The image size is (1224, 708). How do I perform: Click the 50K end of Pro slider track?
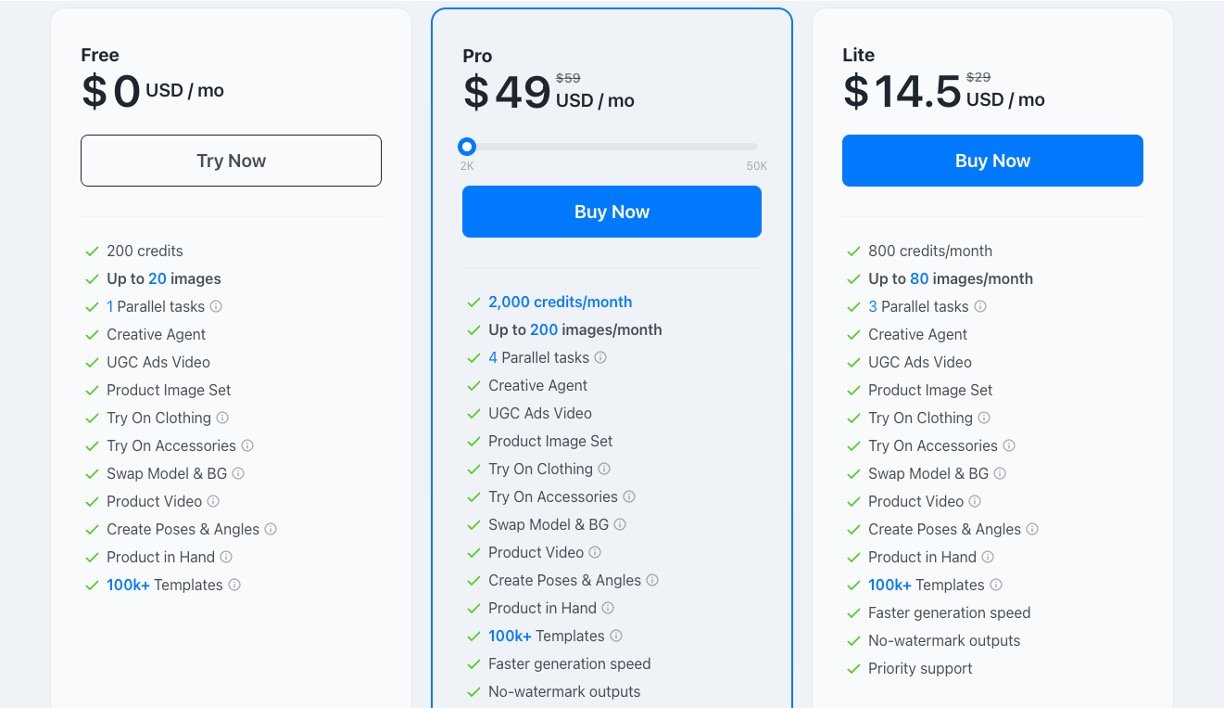pyautogui.click(x=754, y=147)
